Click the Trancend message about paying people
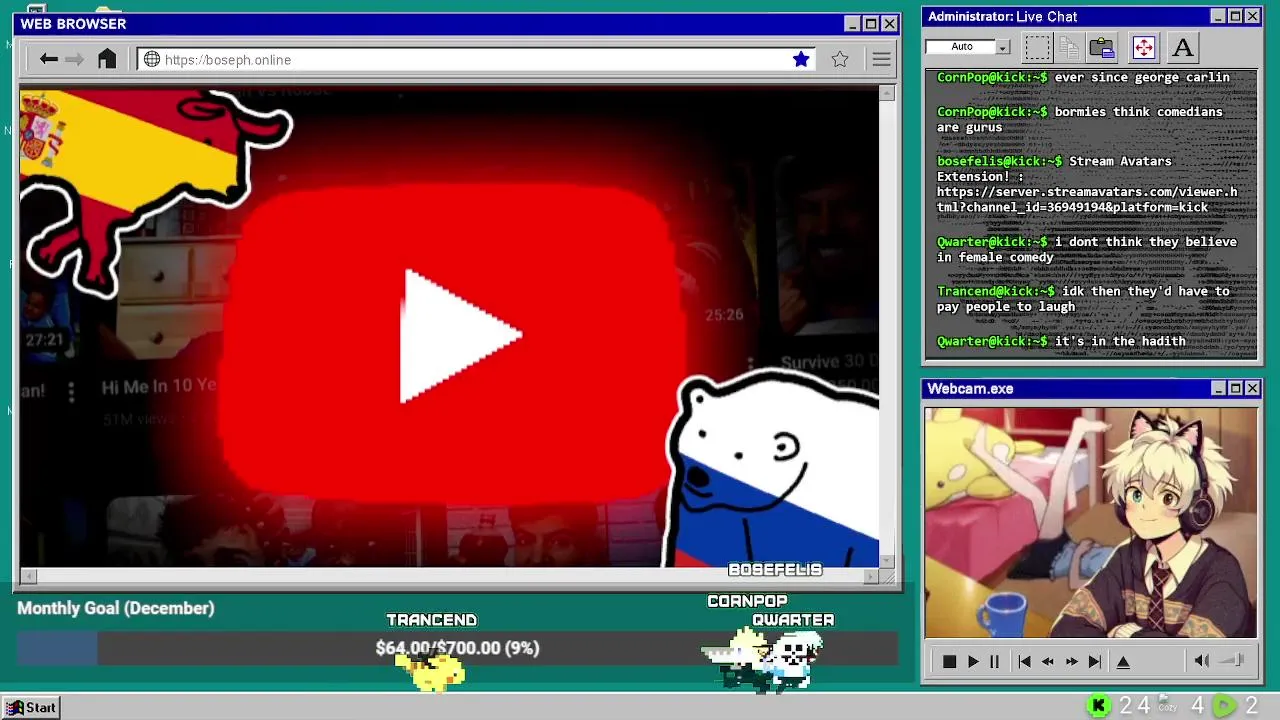This screenshot has width=1280, height=720. click(x=1083, y=299)
